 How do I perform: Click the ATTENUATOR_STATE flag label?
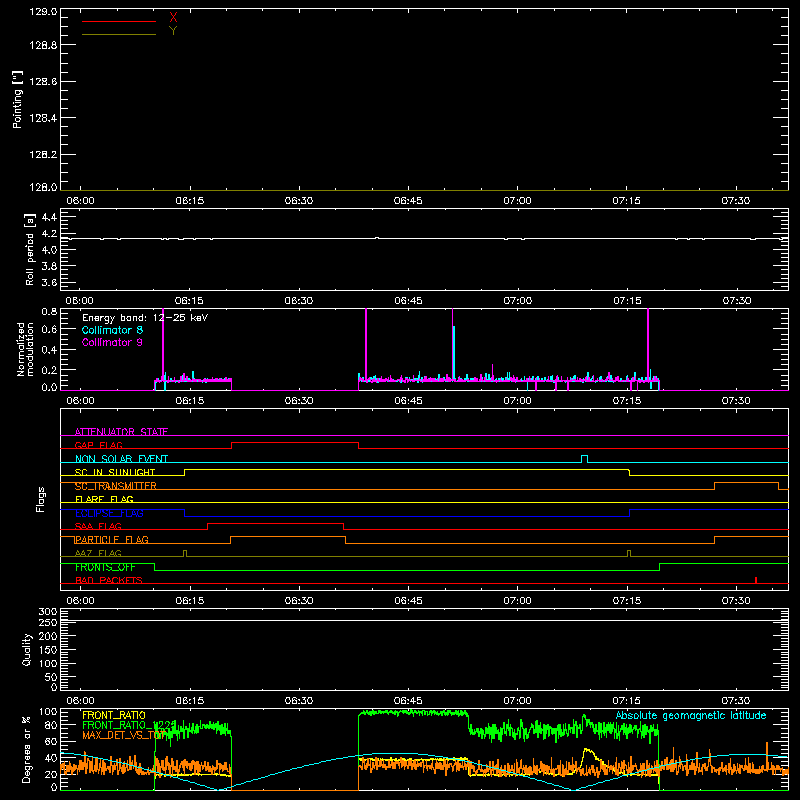click(x=121, y=432)
